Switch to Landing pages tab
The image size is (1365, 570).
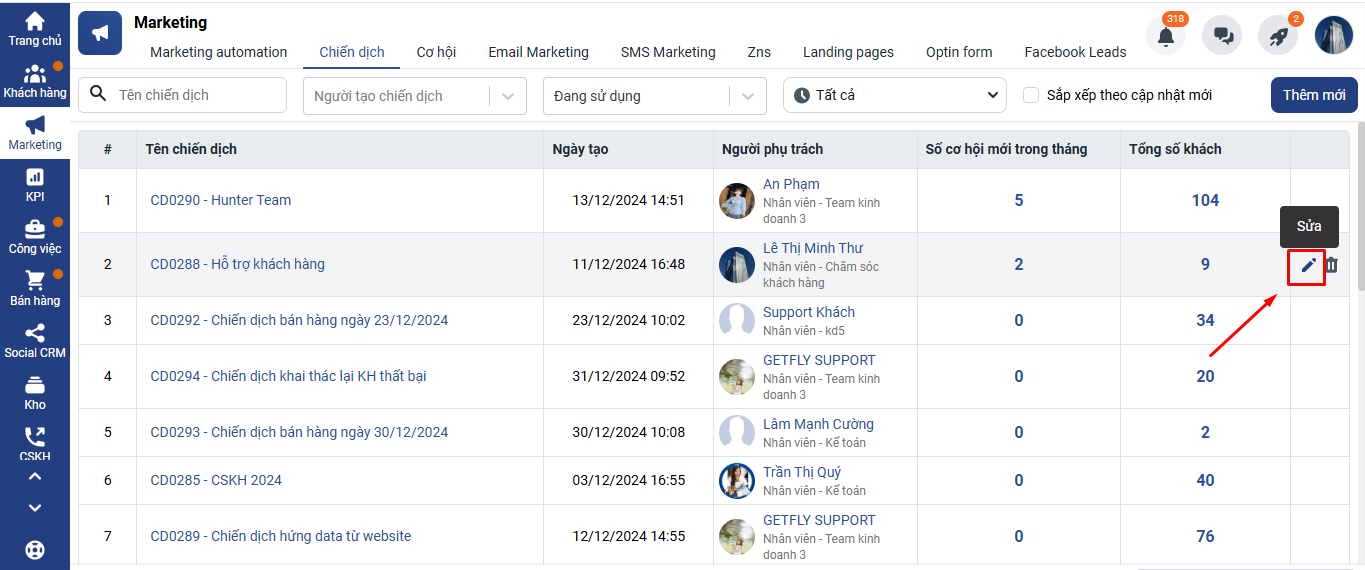(x=848, y=52)
